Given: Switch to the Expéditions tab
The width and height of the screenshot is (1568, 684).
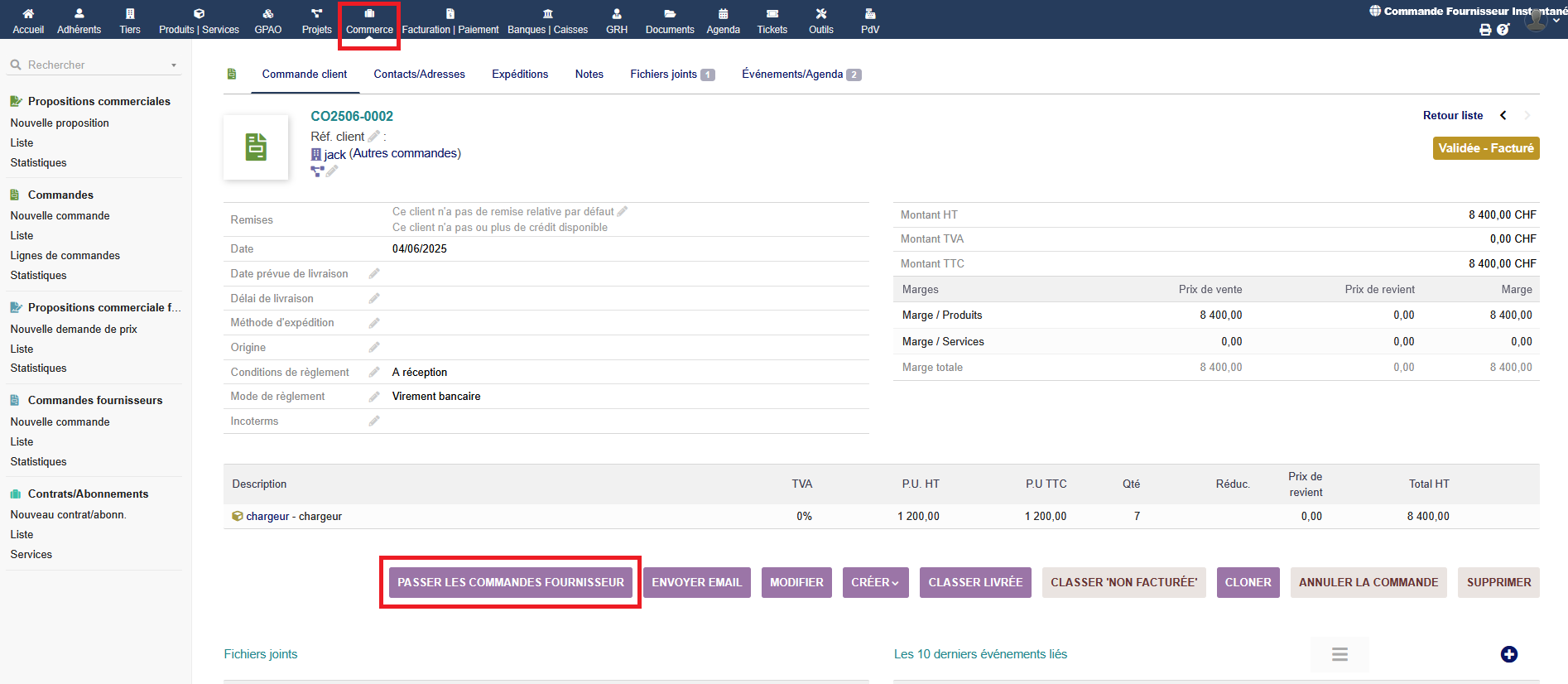Looking at the screenshot, I should (x=520, y=75).
